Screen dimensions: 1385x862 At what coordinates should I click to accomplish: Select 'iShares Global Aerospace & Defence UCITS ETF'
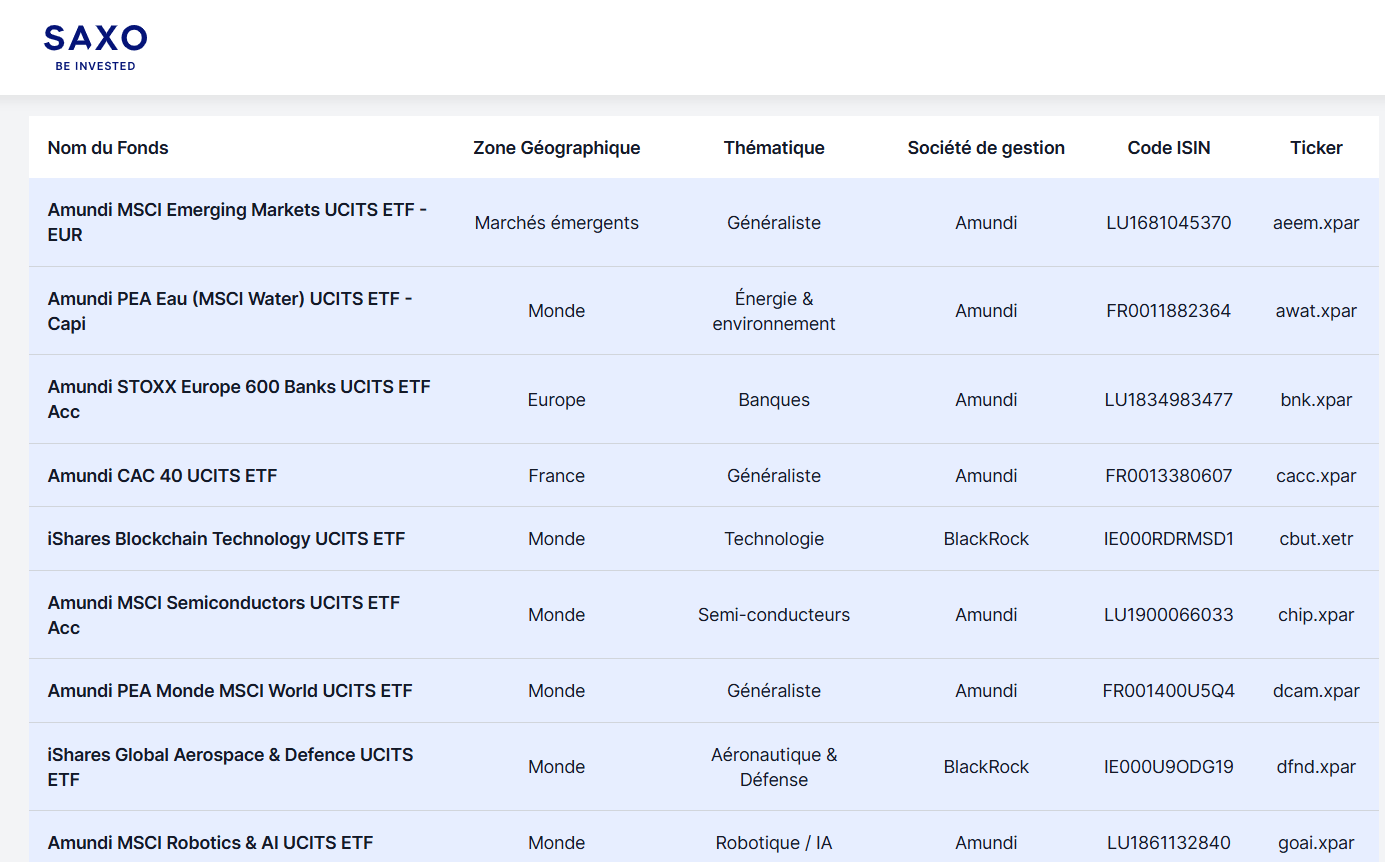coord(230,767)
